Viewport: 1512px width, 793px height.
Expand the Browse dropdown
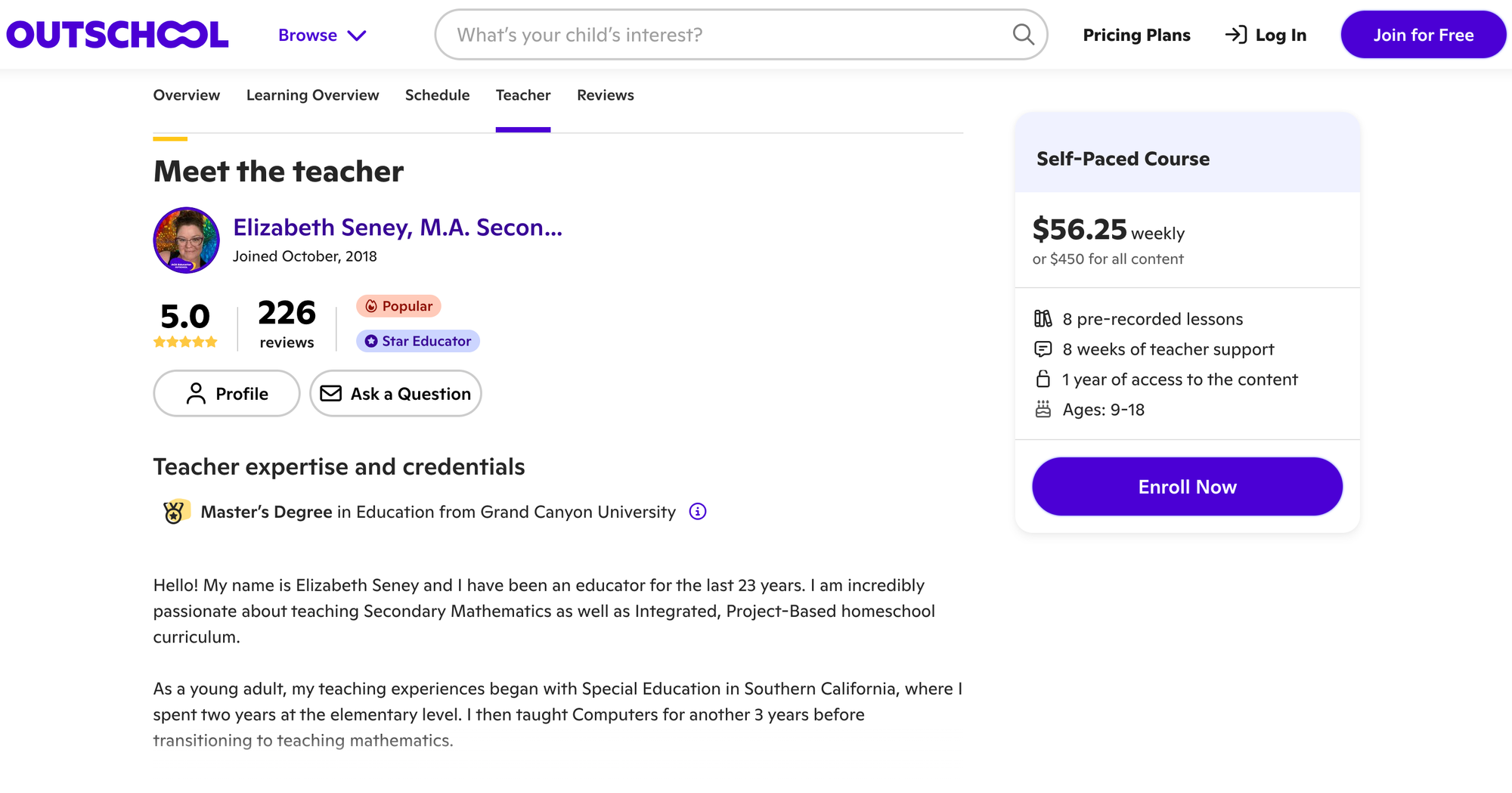click(x=321, y=35)
